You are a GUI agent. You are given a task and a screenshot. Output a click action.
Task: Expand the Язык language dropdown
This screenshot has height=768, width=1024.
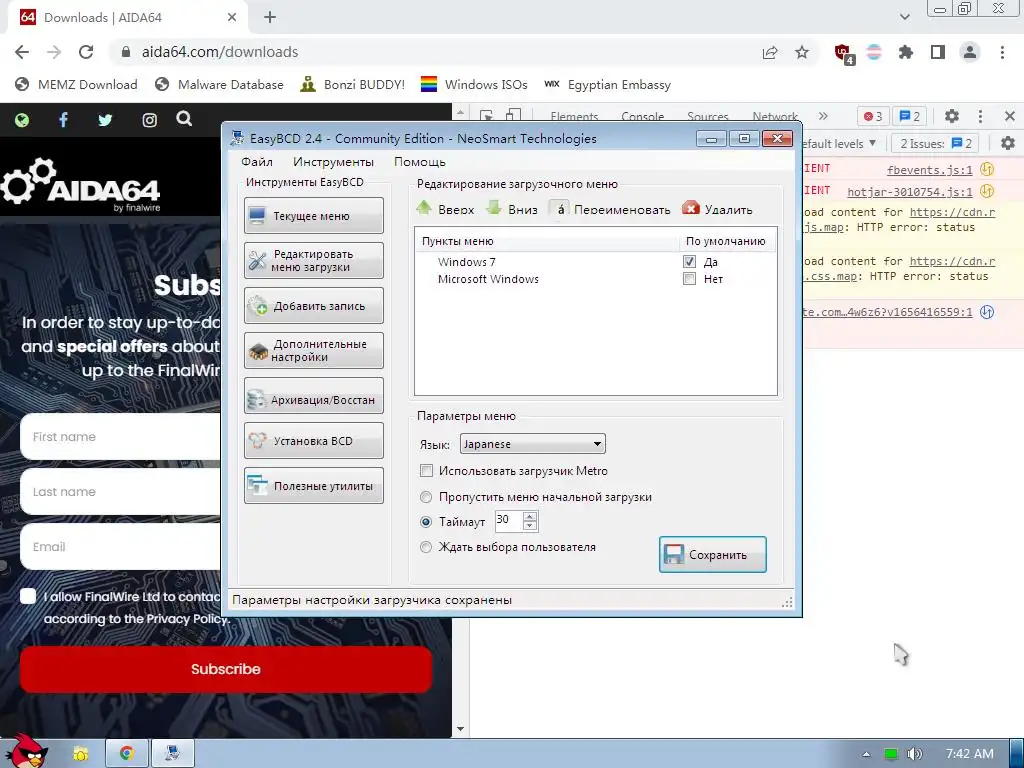[x=532, y=444]
